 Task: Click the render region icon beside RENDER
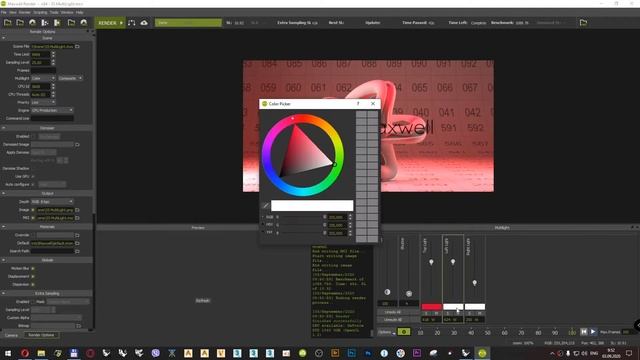coord(132,23)
